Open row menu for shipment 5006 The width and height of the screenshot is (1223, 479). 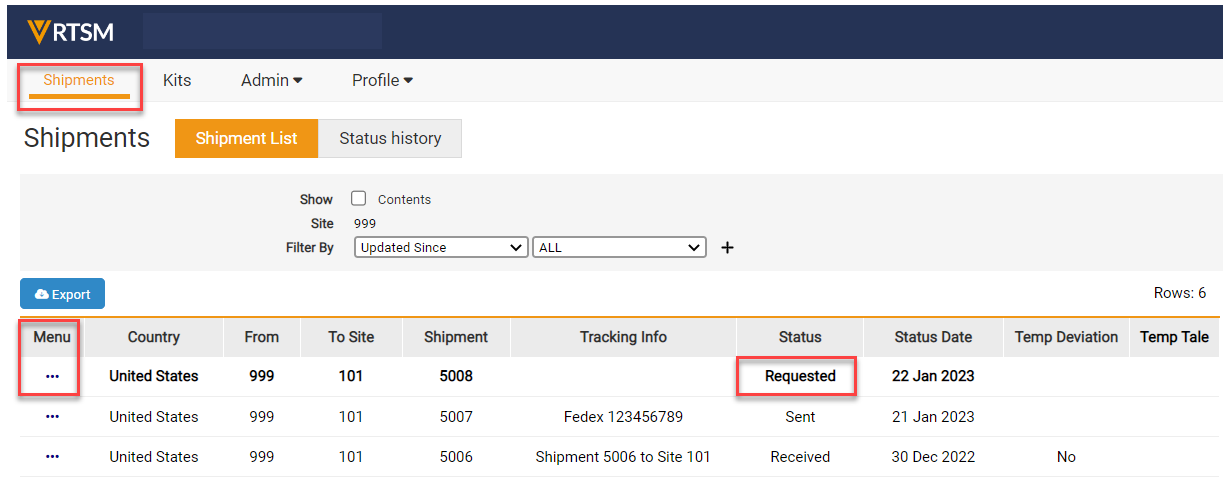coord(52,457)
